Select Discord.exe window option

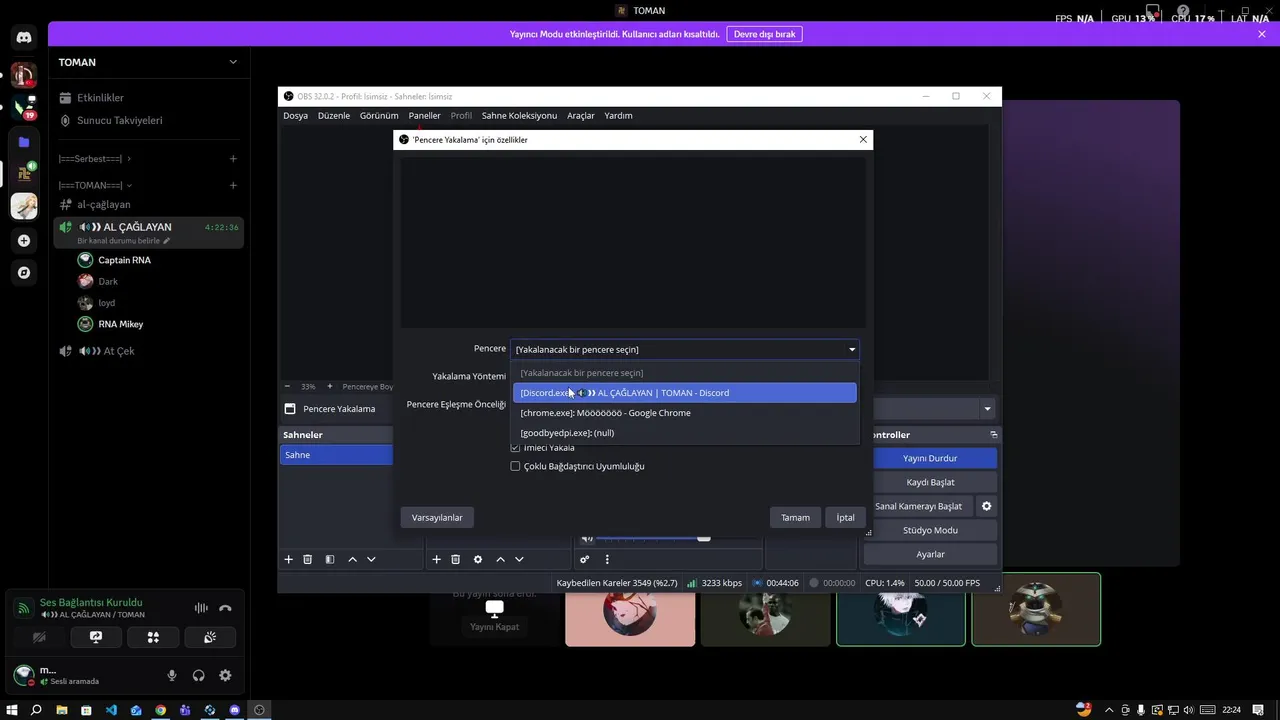point(685,393)
